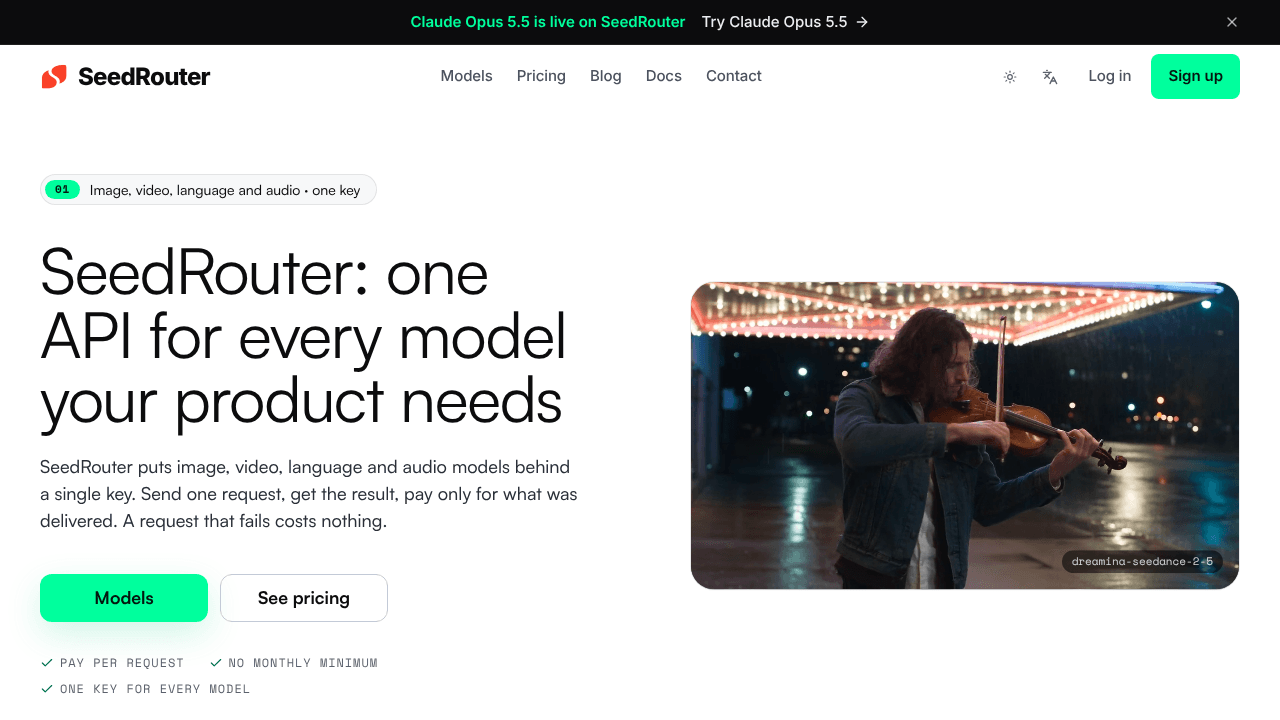Select Contact in the top navigation
The height and width of the screenshot is (720, 1280).
[734, 76]
